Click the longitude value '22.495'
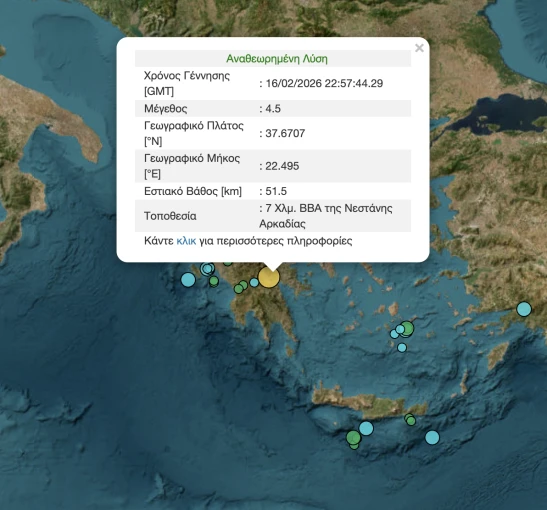The width and height of the screenshot is (547, 510). (282, 166)
